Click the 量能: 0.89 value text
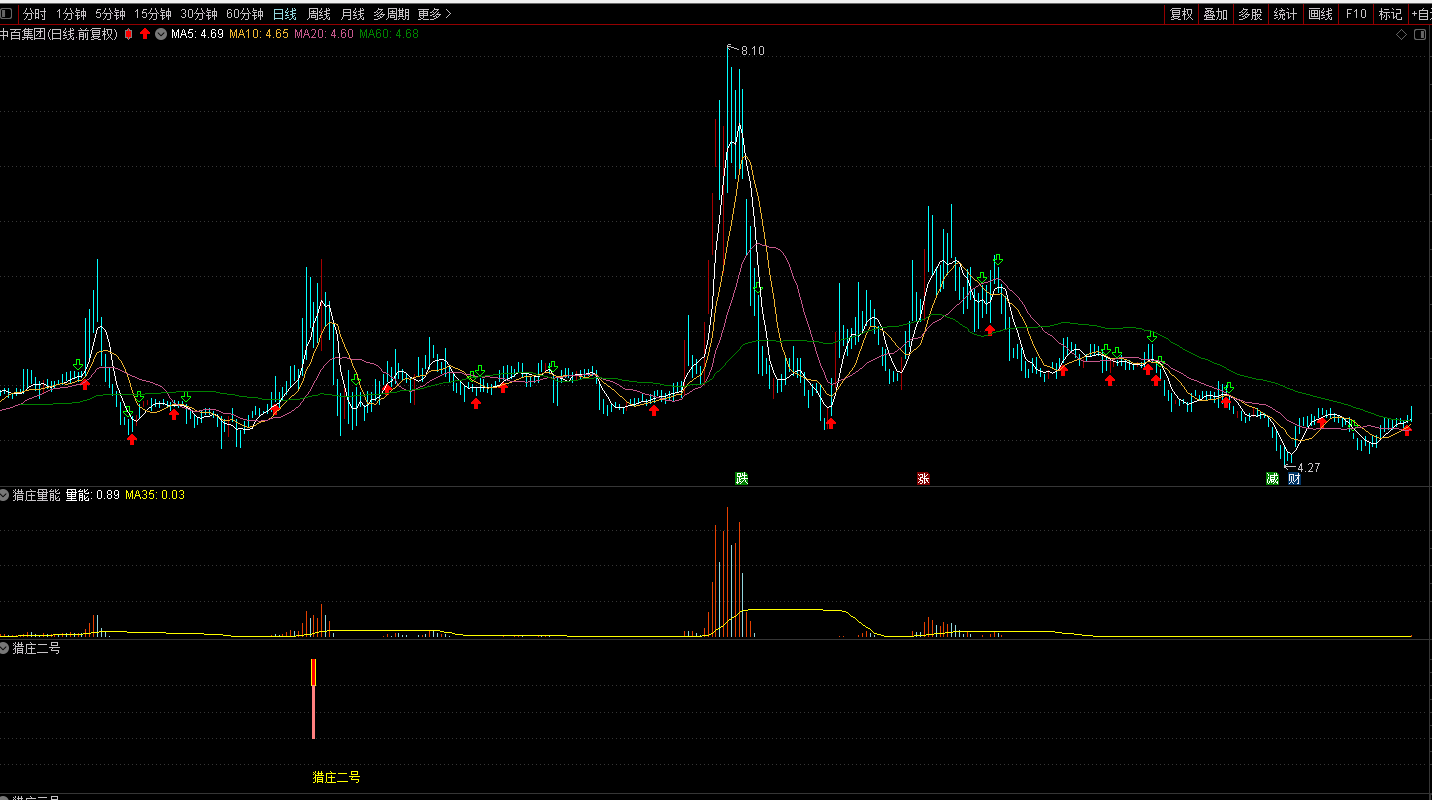 92,495
